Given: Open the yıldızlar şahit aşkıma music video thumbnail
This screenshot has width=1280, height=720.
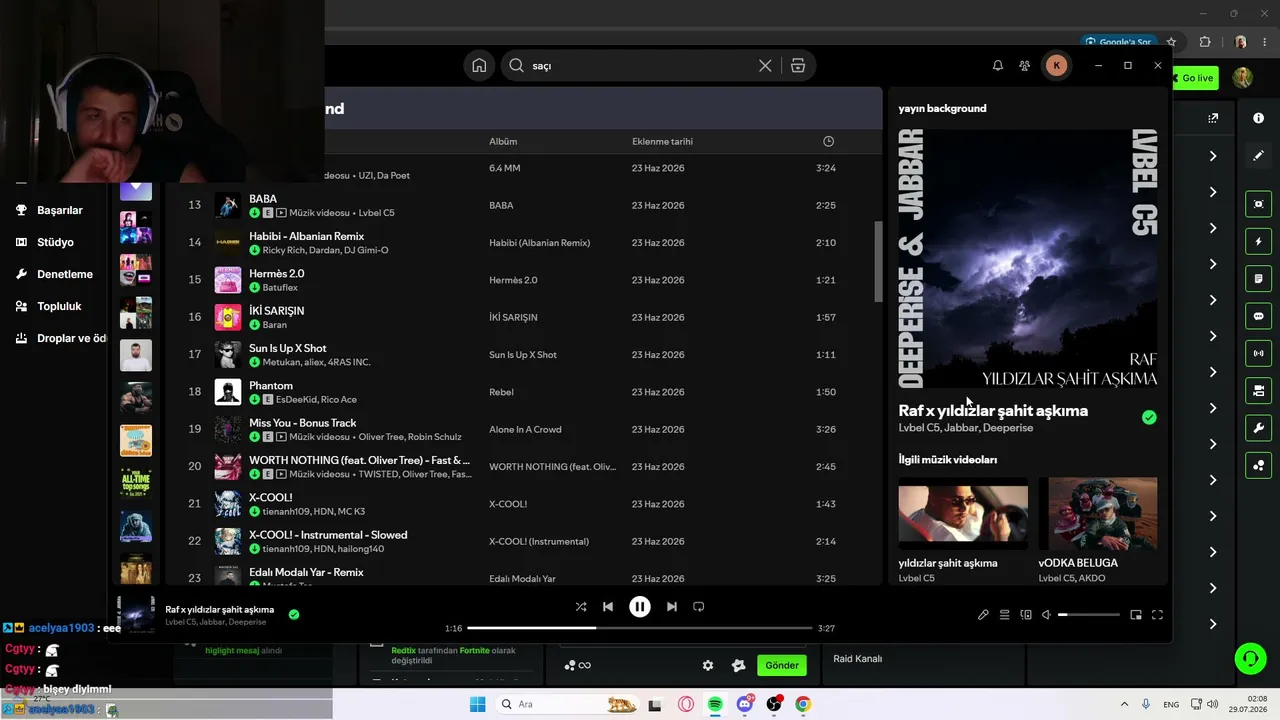Looking at the screenshot, I should click(963, 513).
